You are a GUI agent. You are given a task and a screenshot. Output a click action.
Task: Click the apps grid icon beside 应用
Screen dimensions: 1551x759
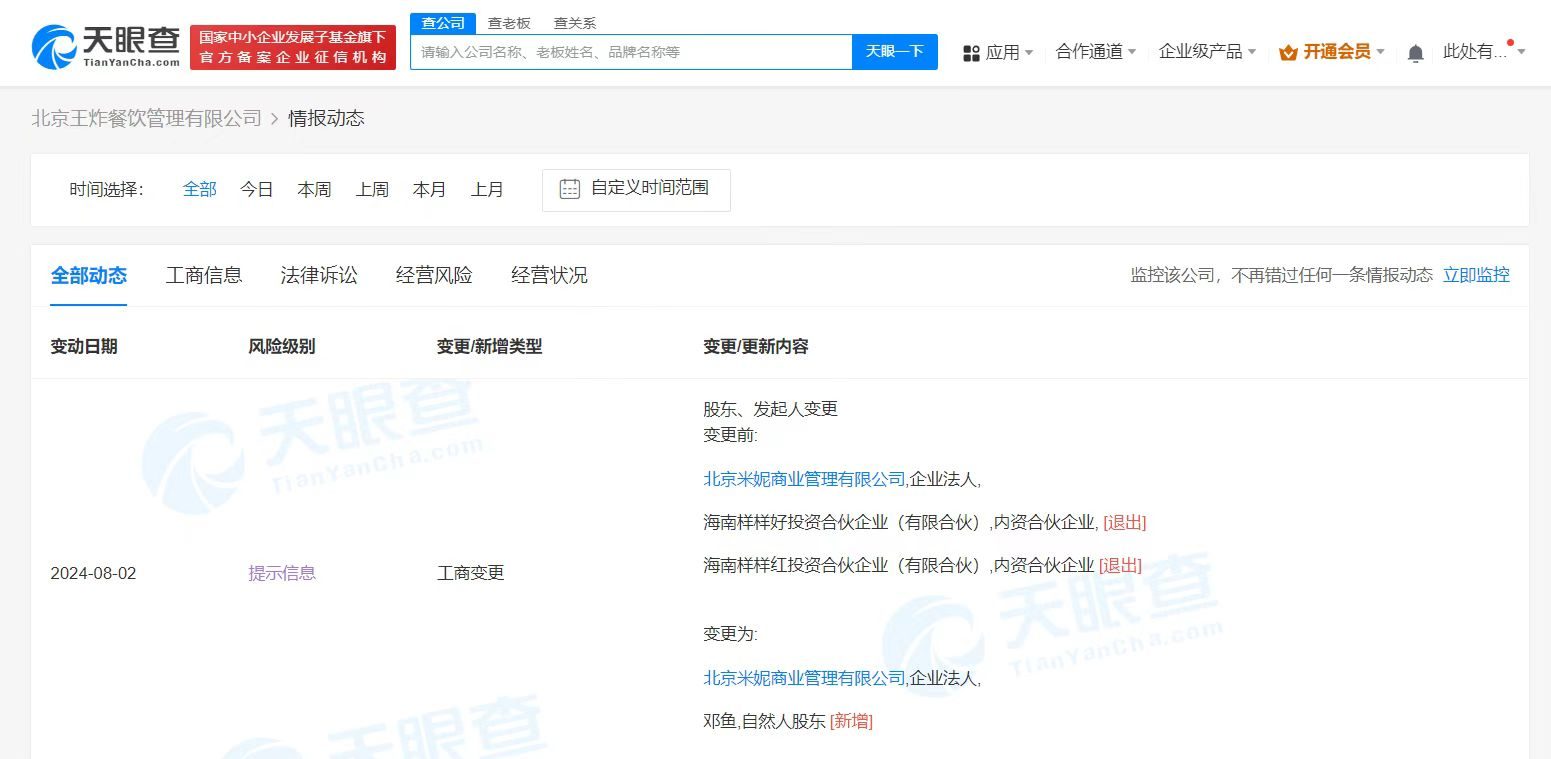point(971,52)
